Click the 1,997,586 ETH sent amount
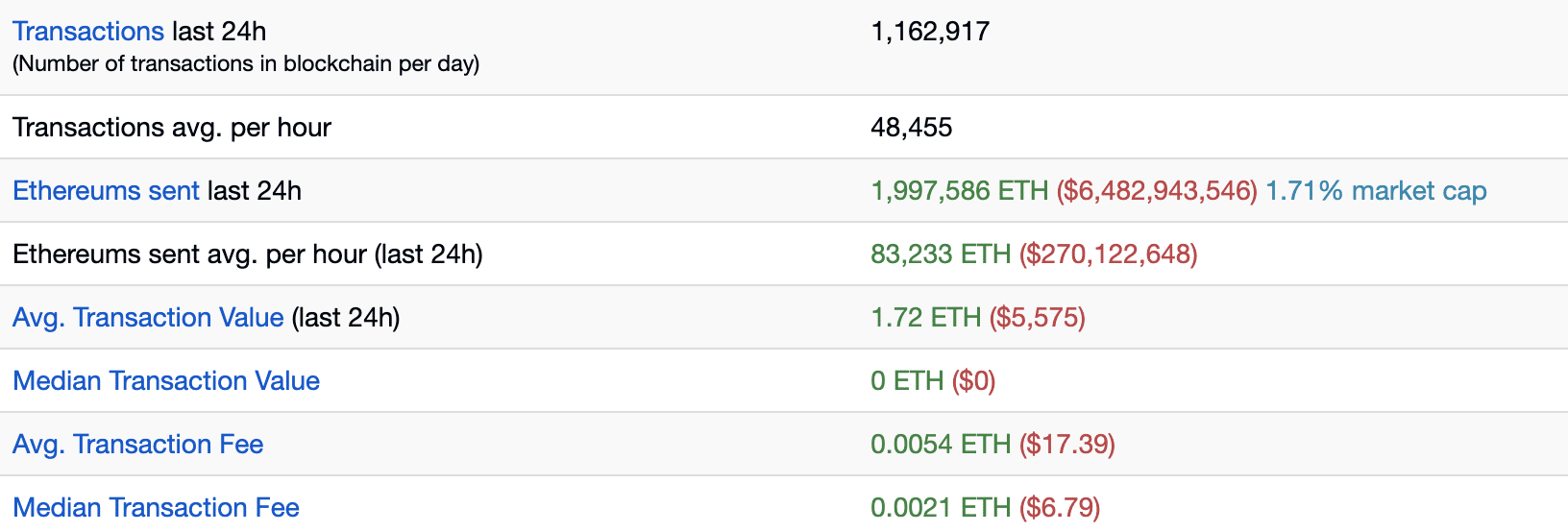Screen dimensions: 1568x532 959,191
